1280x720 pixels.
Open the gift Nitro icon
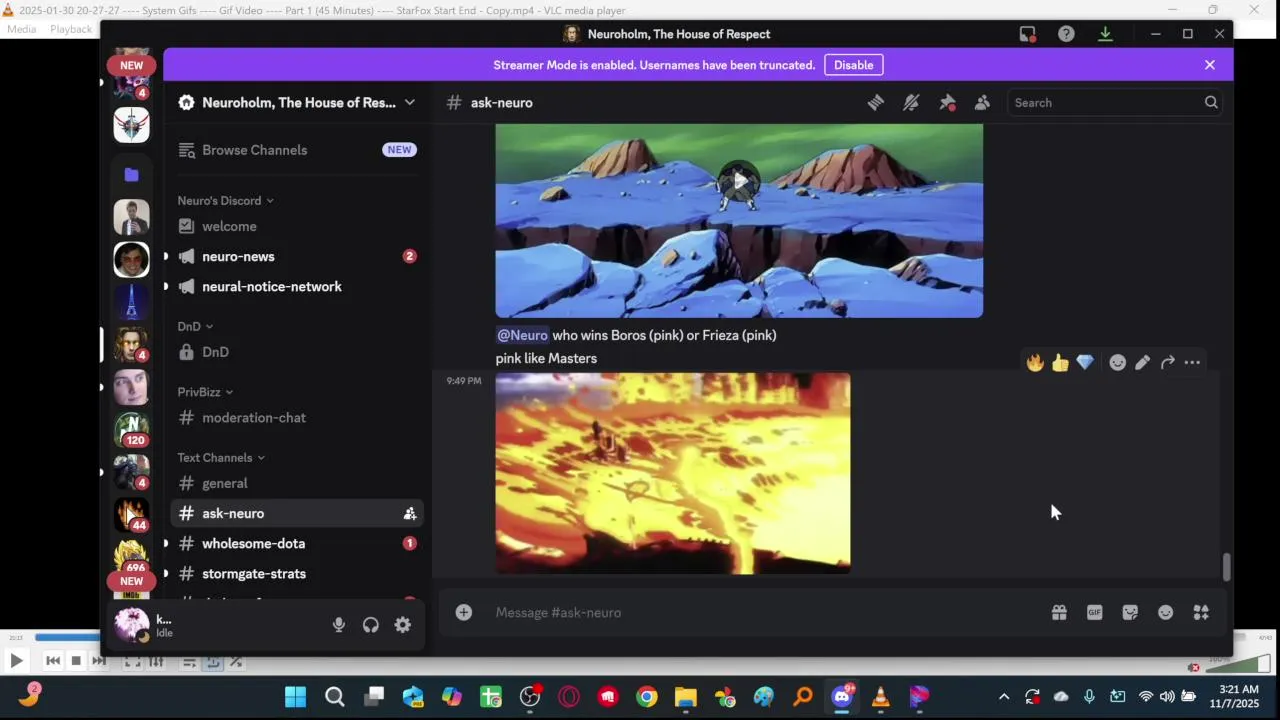tap(1059, 612)
